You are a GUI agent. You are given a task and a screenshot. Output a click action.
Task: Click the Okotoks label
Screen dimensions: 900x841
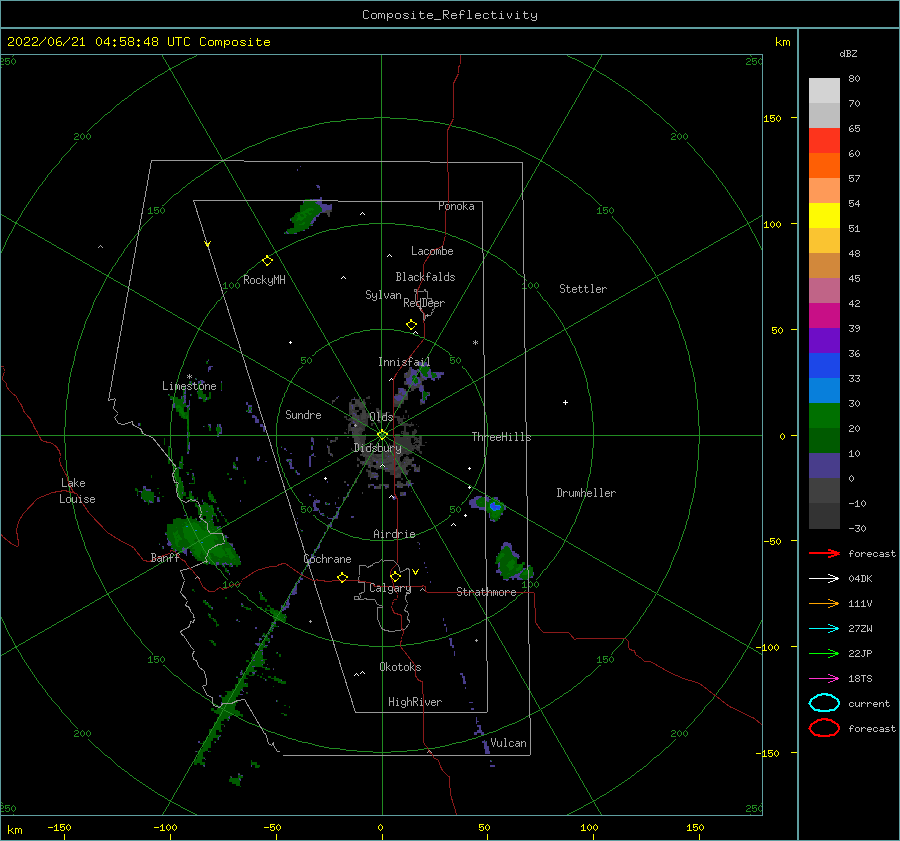coord(400,667)
